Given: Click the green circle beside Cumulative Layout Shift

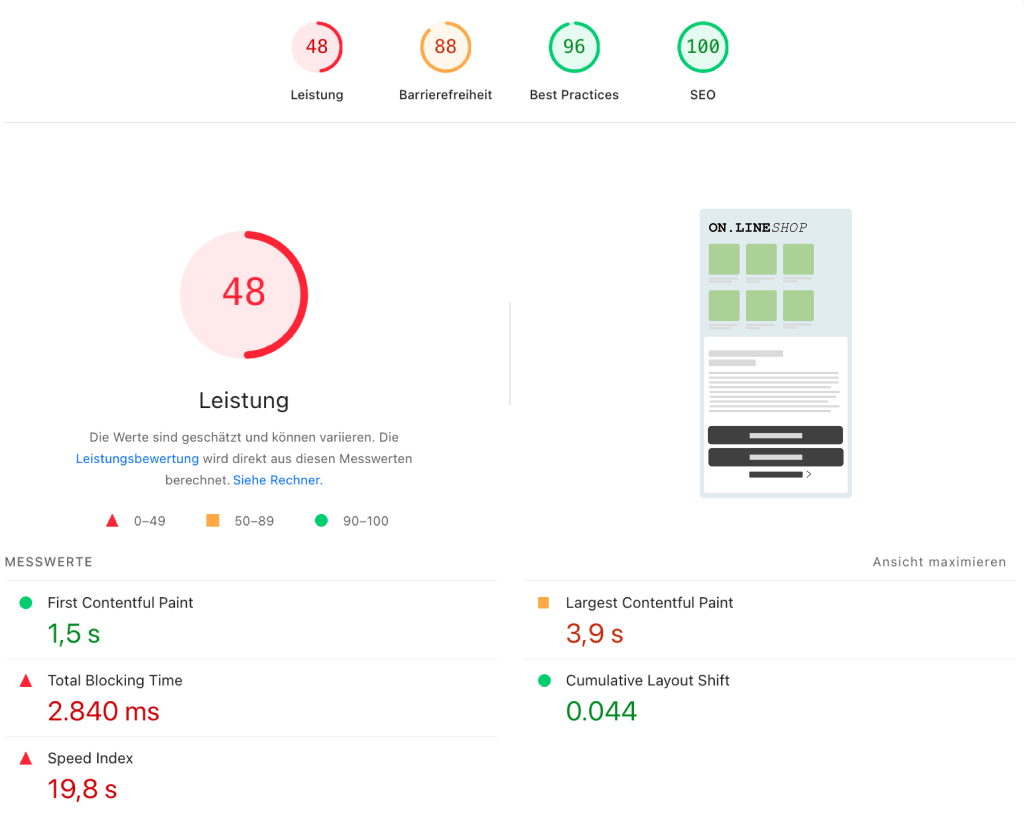Looking at the screenshot, I should (x=544, y=681).
